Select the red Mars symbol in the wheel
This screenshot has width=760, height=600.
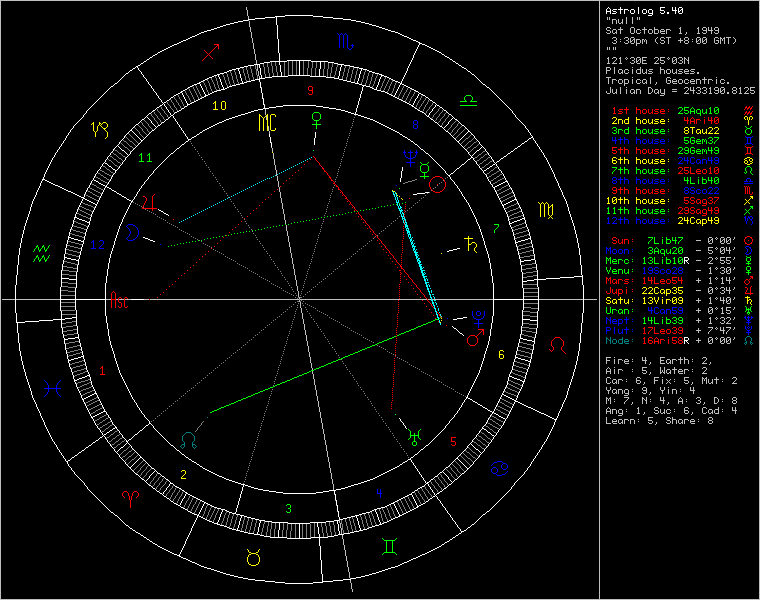[474, 338]
